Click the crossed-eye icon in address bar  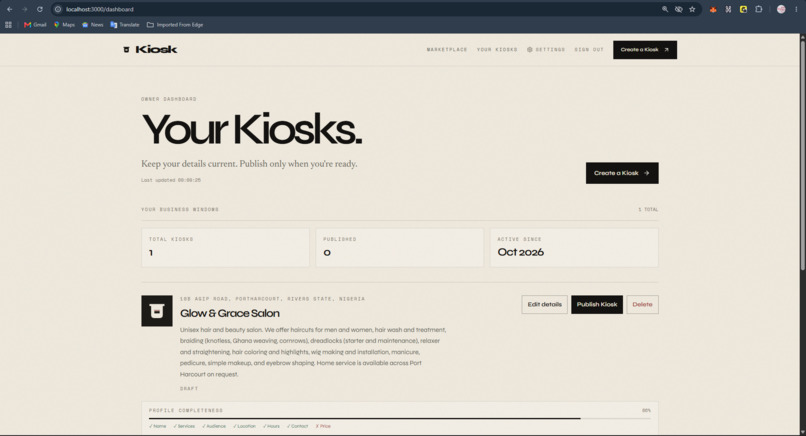coord(679,9)
